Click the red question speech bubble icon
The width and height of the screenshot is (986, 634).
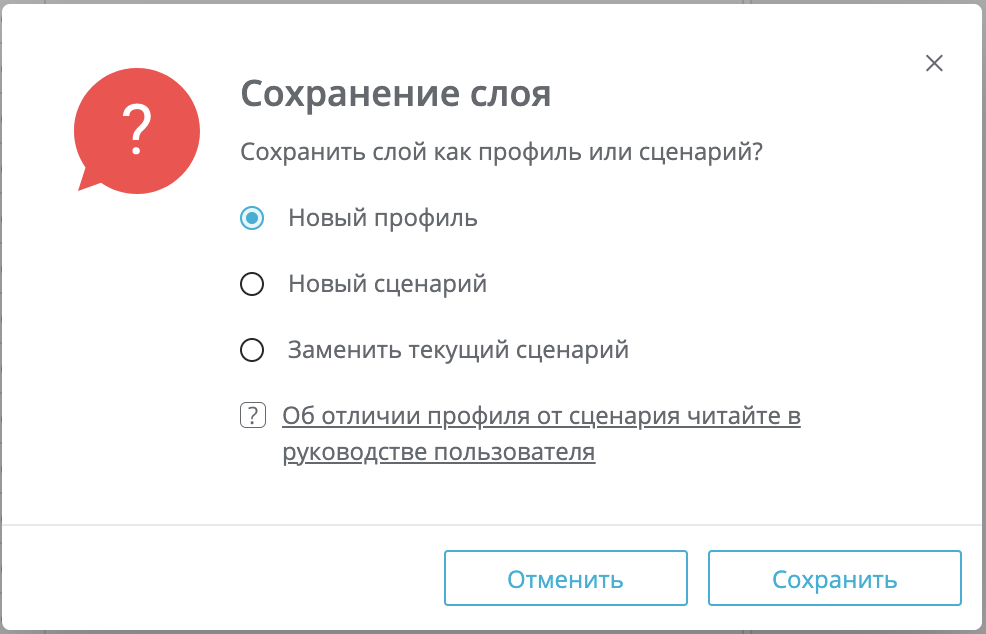click(x=137, y=130)
